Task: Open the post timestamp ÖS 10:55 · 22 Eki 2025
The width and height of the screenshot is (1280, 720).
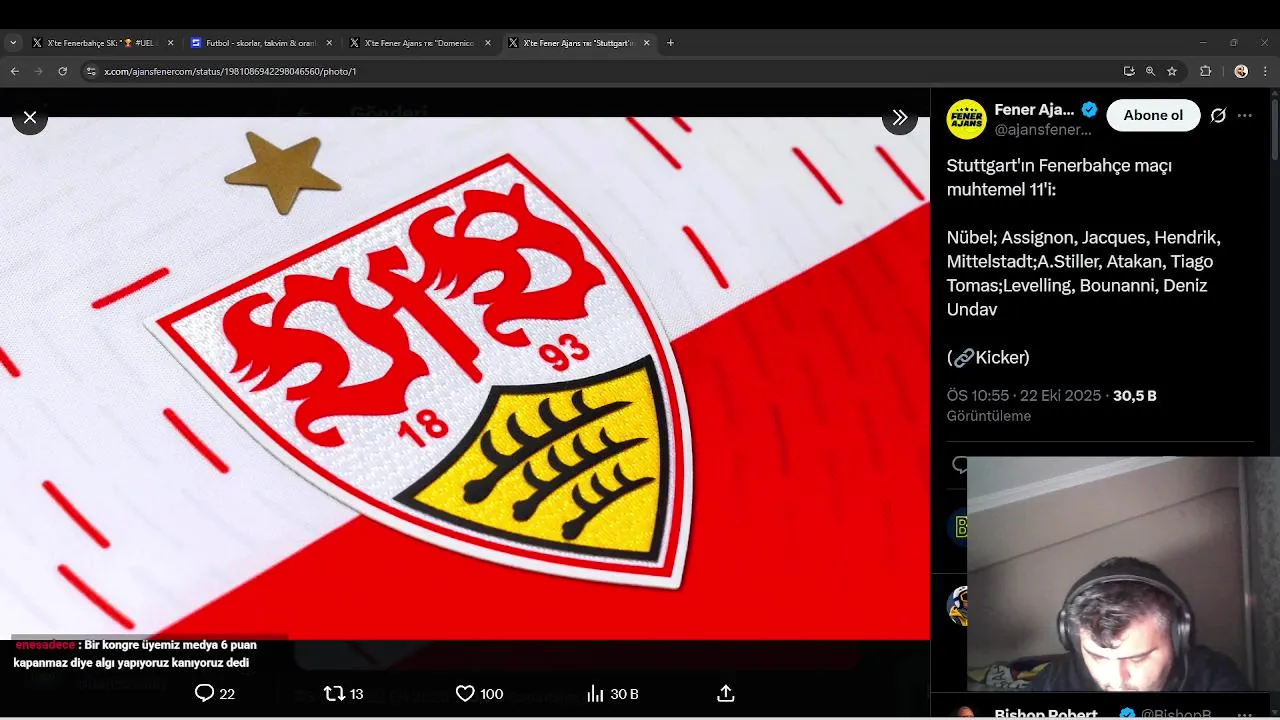Action: pos(1024,396)
